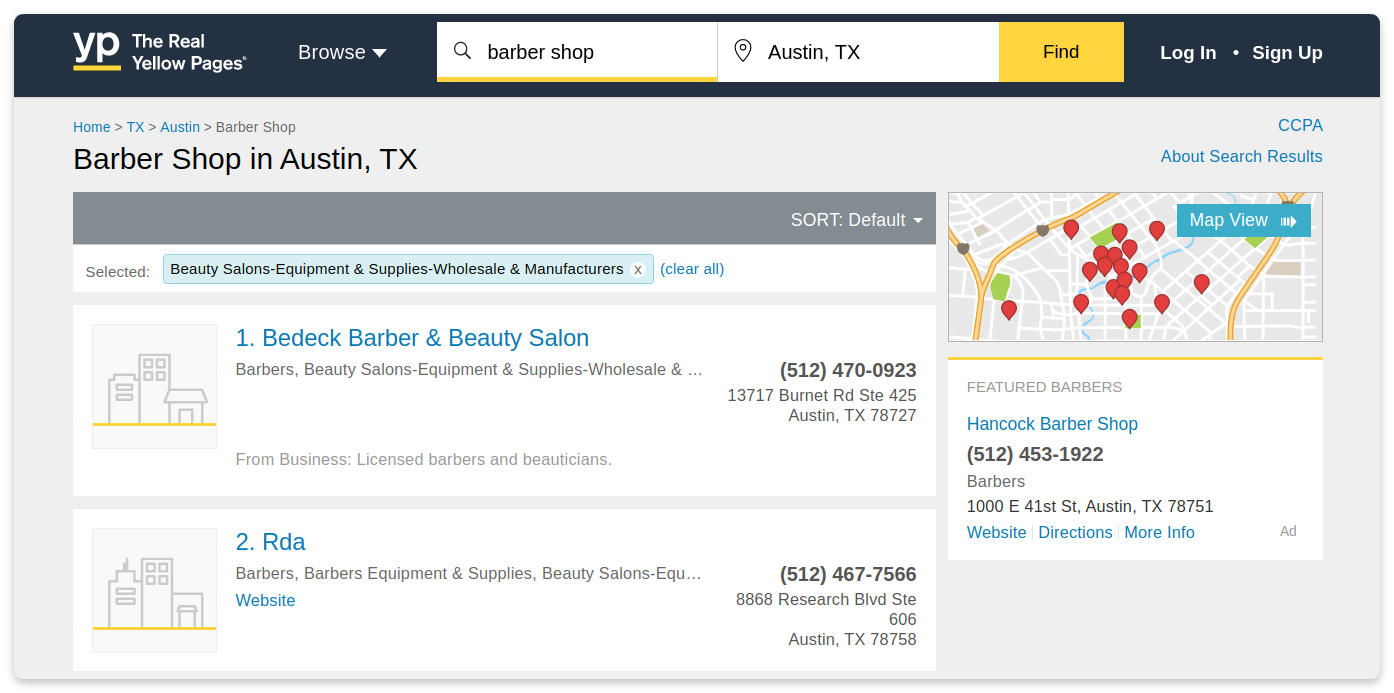Switch to Map View

click(x=1243, y=220)
